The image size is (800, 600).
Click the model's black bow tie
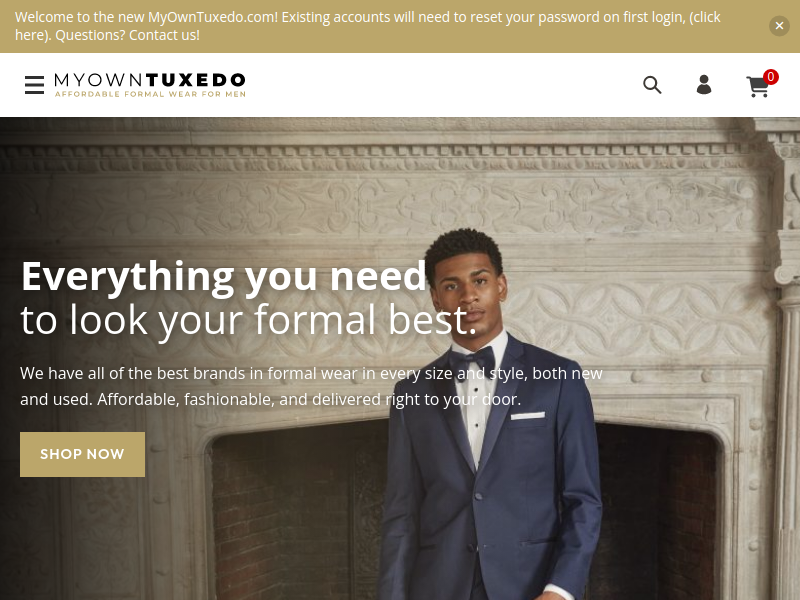473,360
